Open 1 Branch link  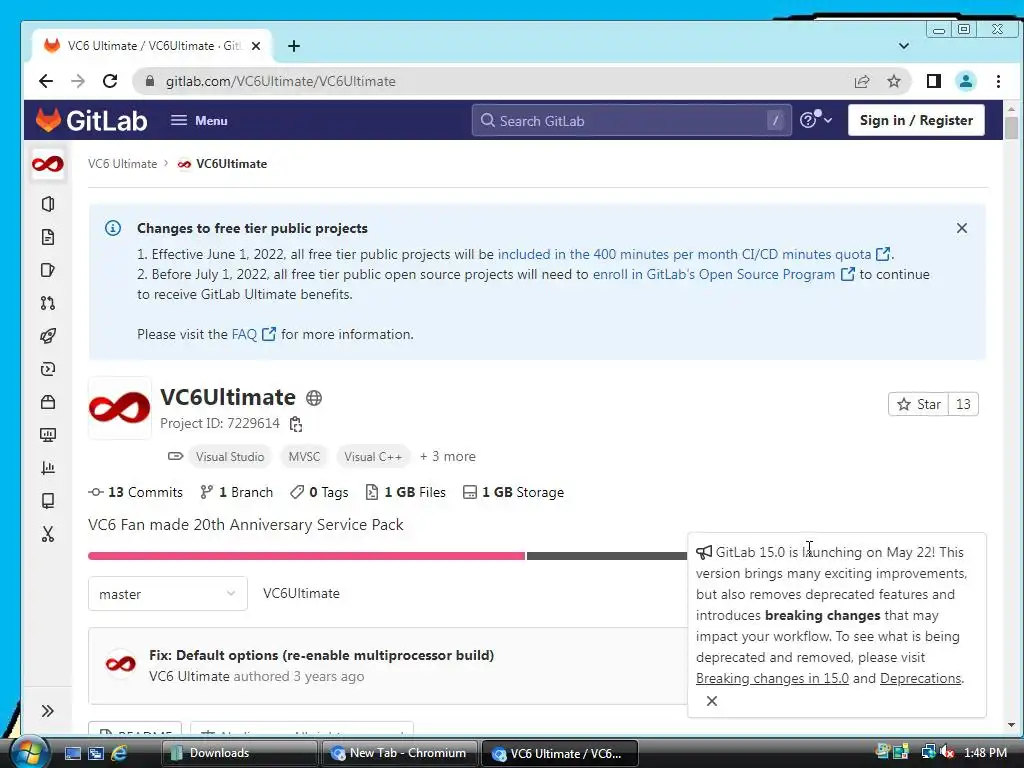click(236, 492)
